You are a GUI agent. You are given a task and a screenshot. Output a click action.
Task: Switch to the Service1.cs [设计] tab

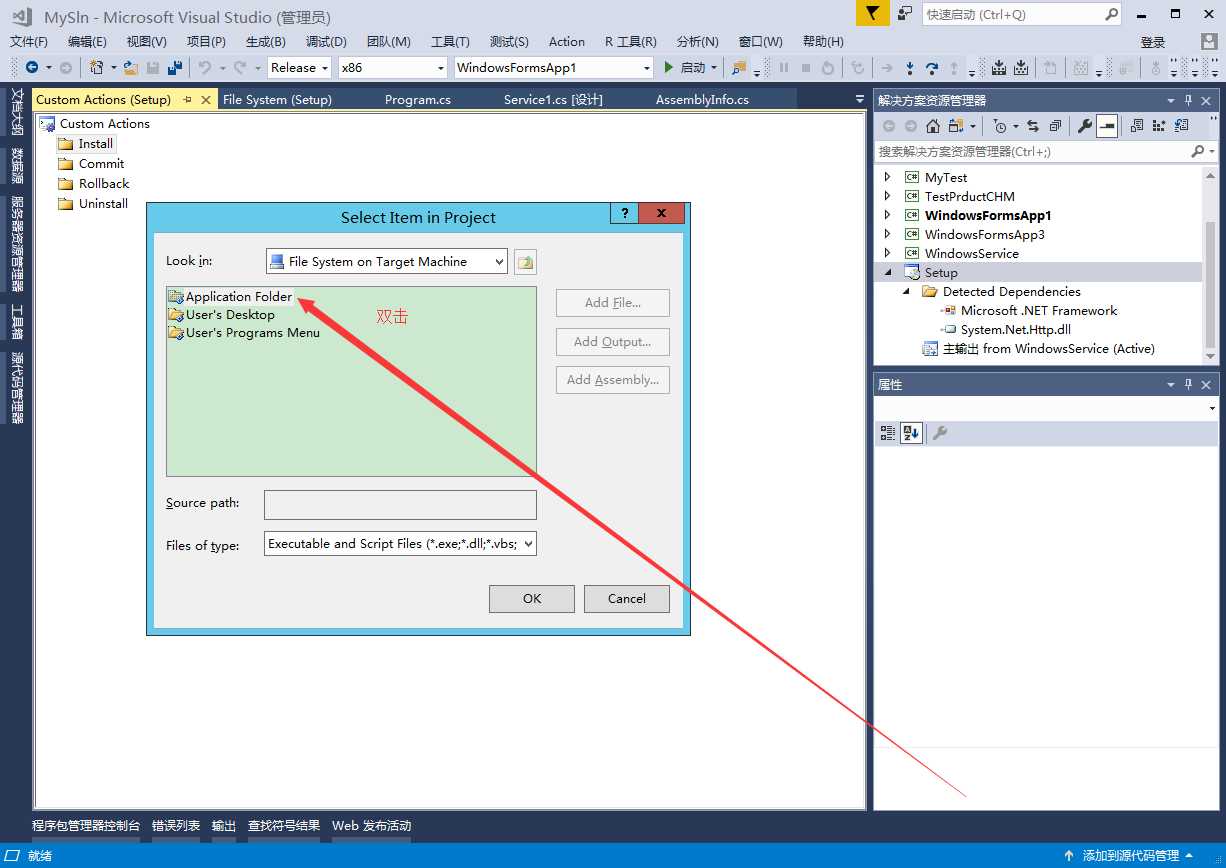coord(553,100)
